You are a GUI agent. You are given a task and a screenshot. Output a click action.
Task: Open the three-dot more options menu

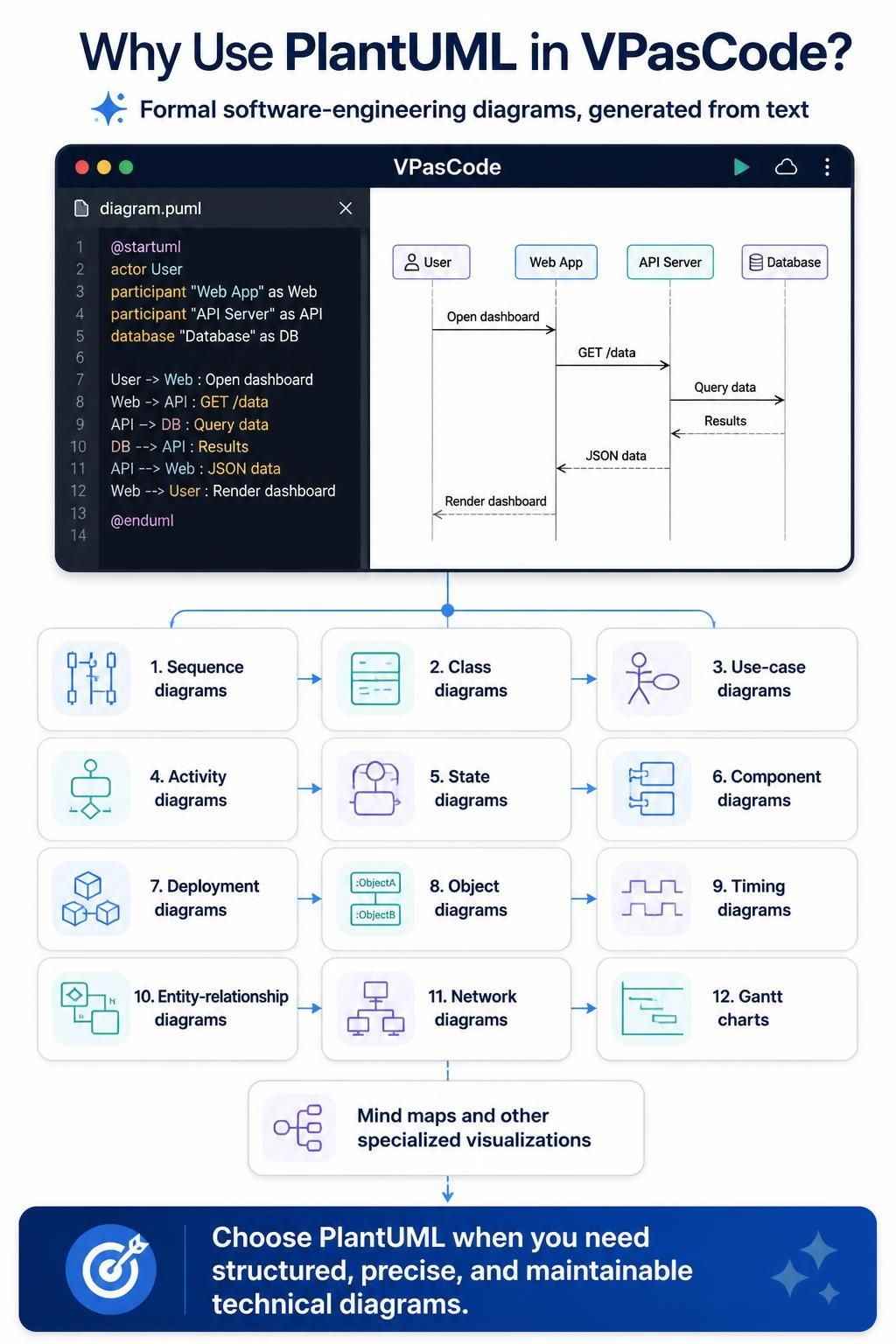point(827,167)
